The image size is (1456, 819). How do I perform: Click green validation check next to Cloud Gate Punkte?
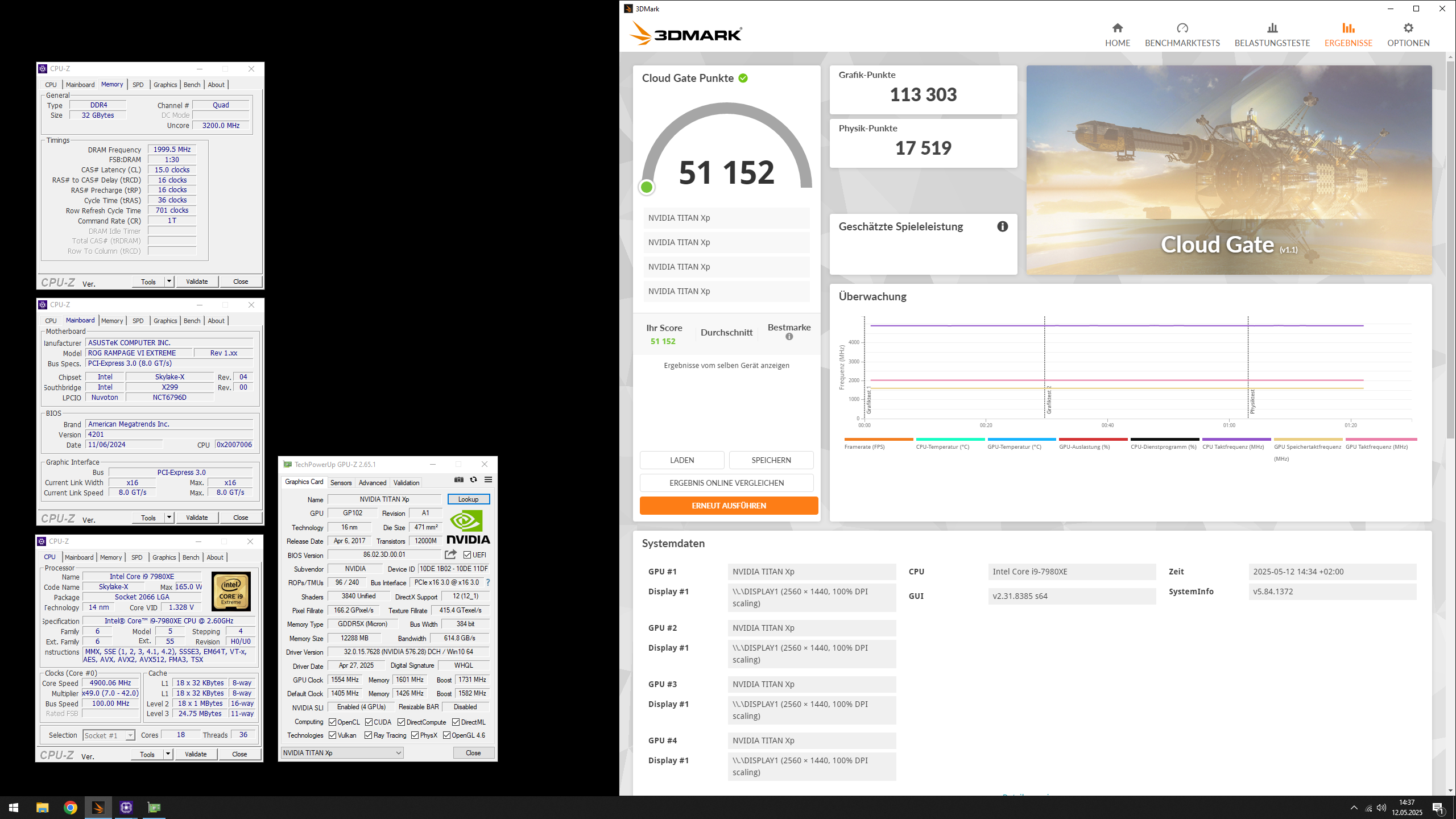[743, 78]
